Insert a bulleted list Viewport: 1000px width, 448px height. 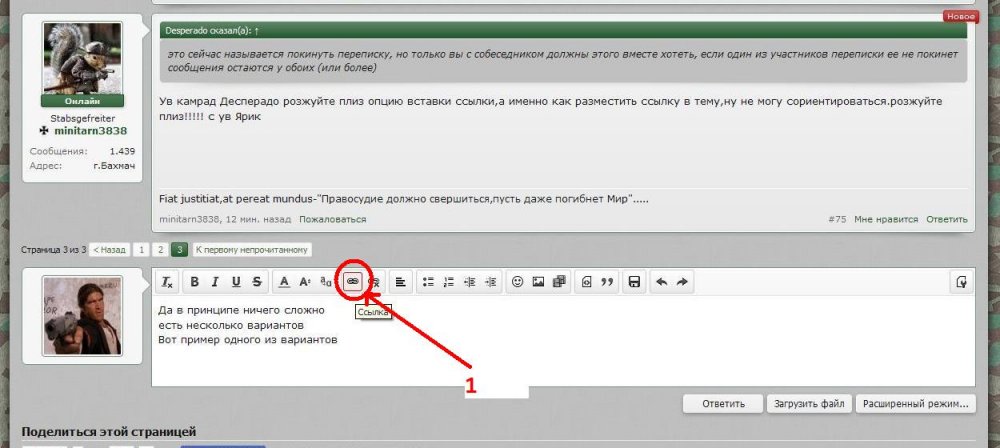click(x=428, y=282)
